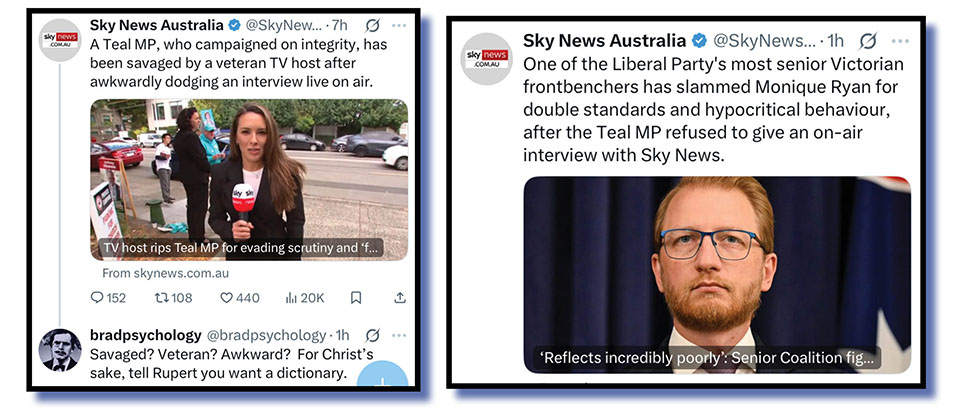Bookmark the Teal MP interview tweet
Screen dimensions: 964x412
(355, 298)
